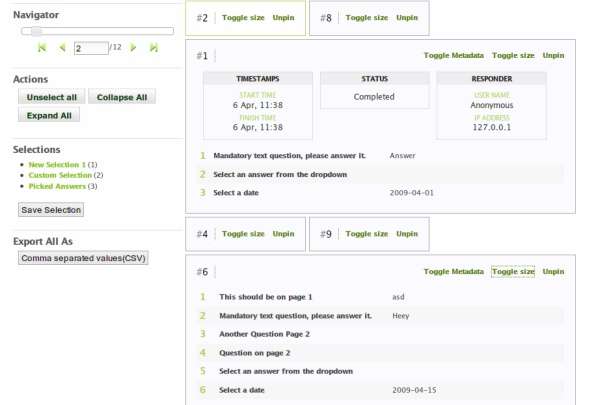Toggle size of response #9

coord(366,234)
